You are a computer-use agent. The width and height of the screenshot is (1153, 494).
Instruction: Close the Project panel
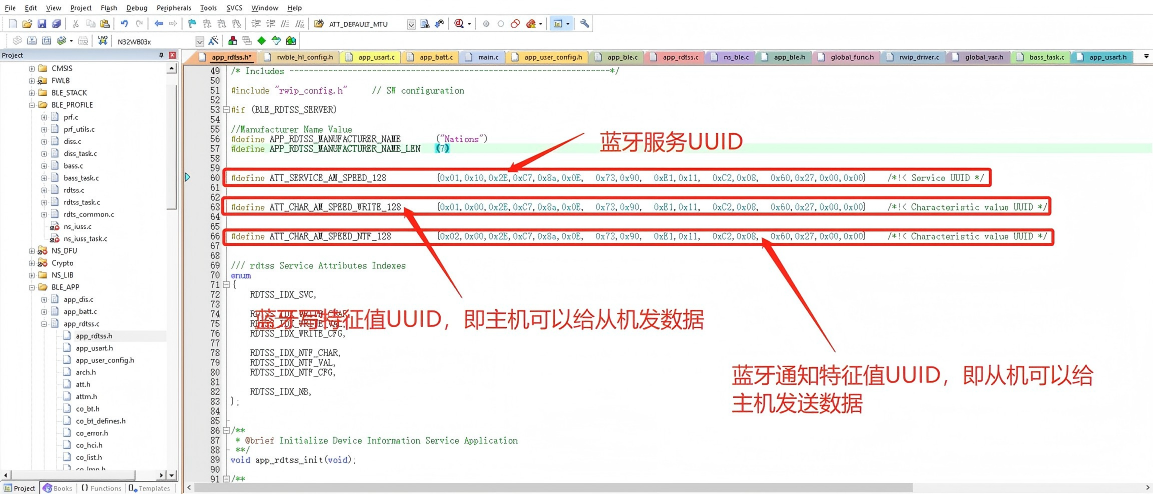[x=173, y=56]
